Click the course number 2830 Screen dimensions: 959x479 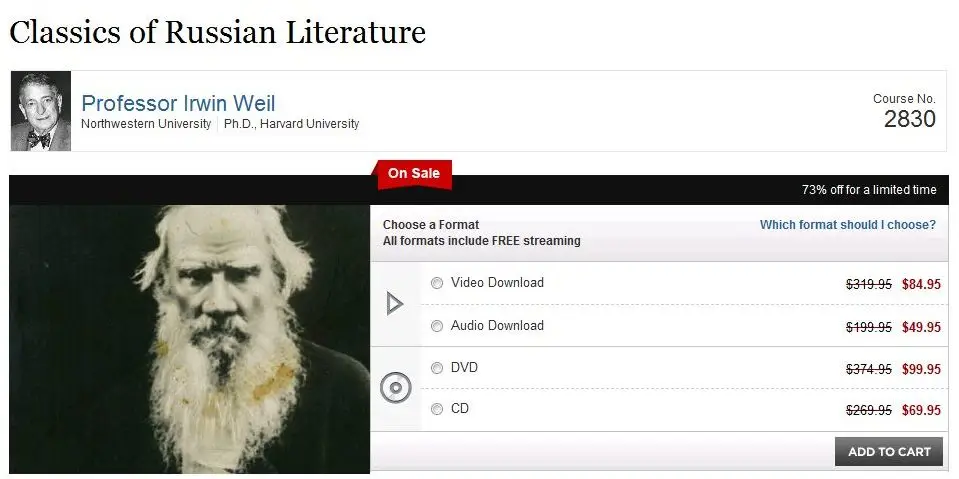point(910,119)
